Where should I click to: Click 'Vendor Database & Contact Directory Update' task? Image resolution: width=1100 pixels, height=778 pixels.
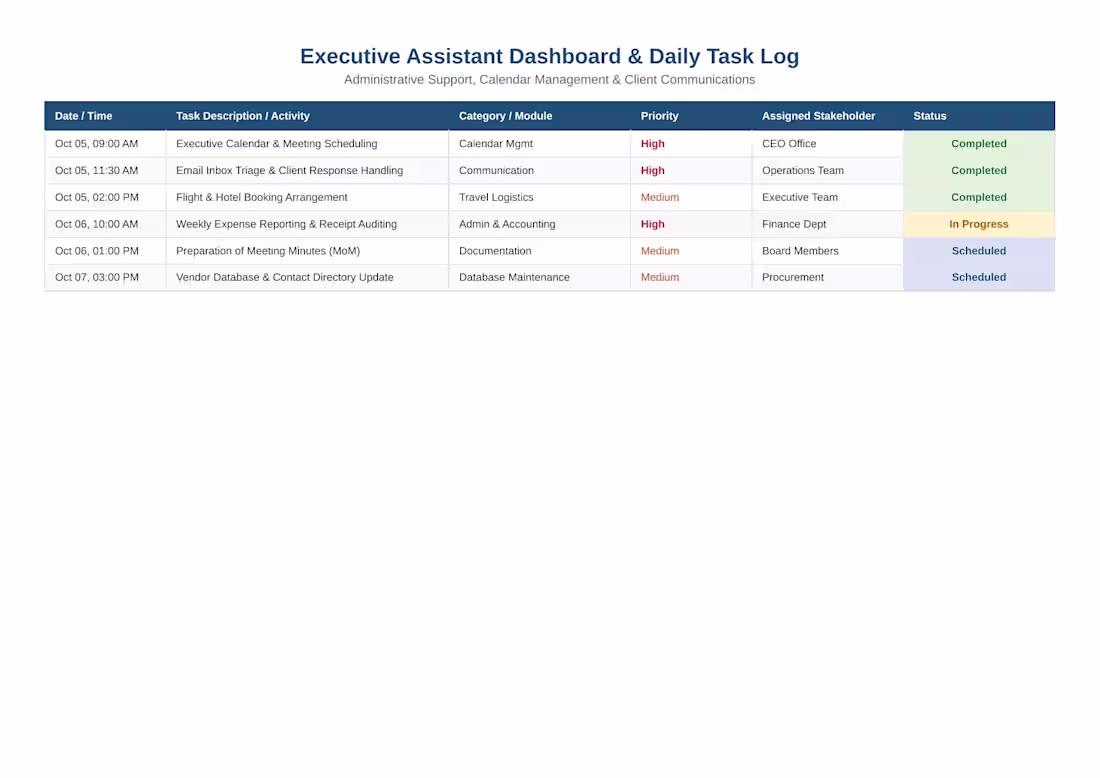pos(284,277)
